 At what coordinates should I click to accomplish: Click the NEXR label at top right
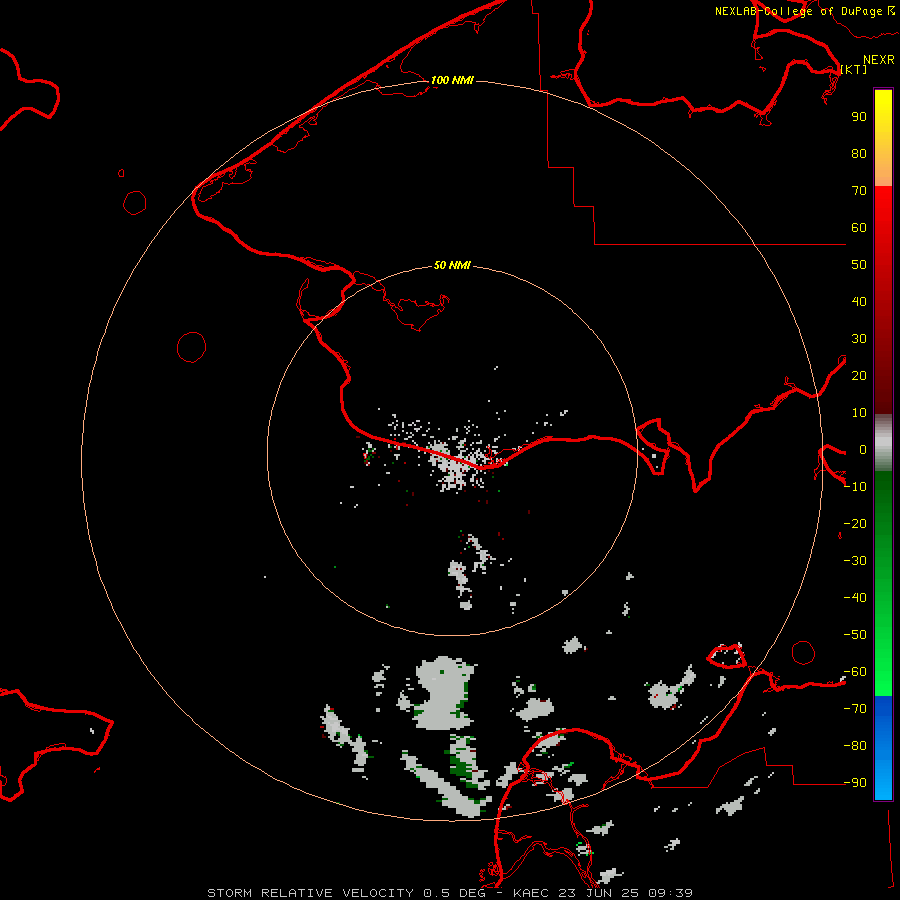[879, 60]
